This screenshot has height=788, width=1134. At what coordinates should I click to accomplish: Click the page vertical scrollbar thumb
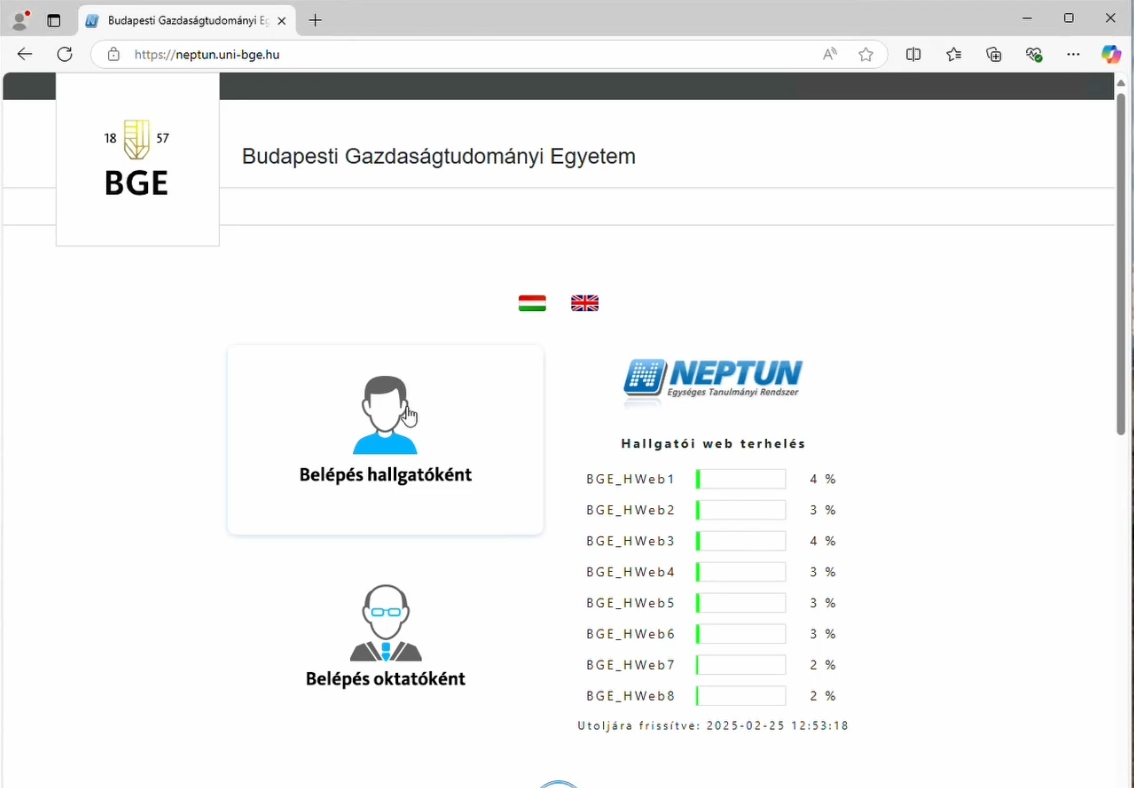[x=1121, y=263]
